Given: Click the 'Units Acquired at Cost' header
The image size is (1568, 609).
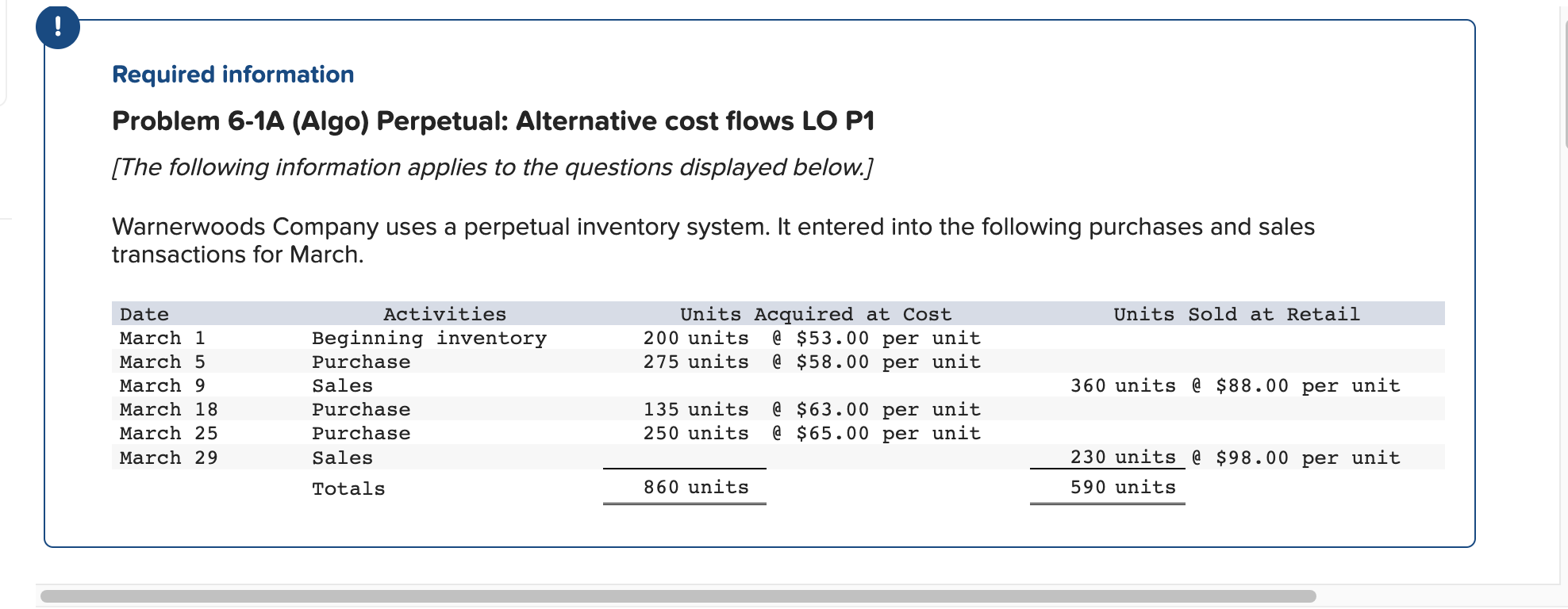Looking at the screenshot, I should (x=816, y=314).
